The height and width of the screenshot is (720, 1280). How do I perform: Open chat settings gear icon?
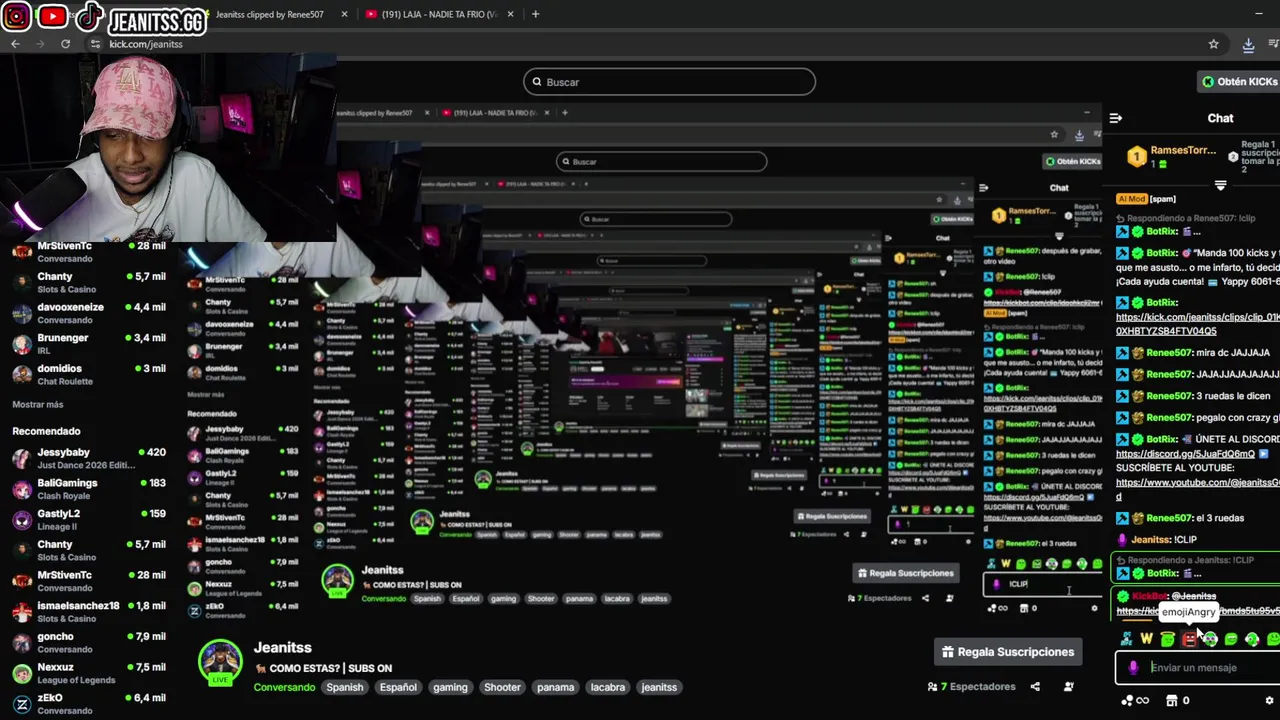(1269, 701)
